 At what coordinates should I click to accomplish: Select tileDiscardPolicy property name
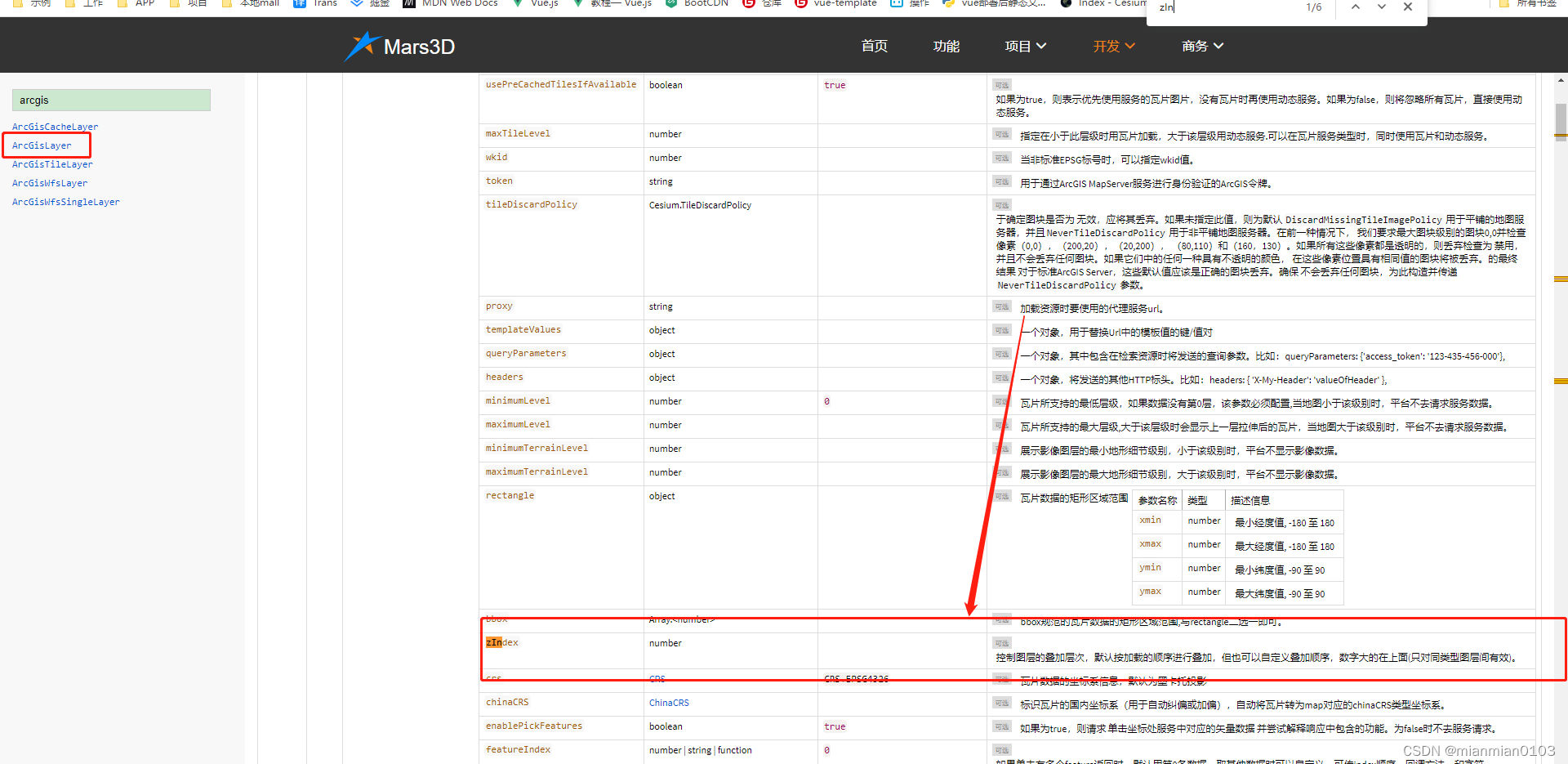tap(532, 204)
